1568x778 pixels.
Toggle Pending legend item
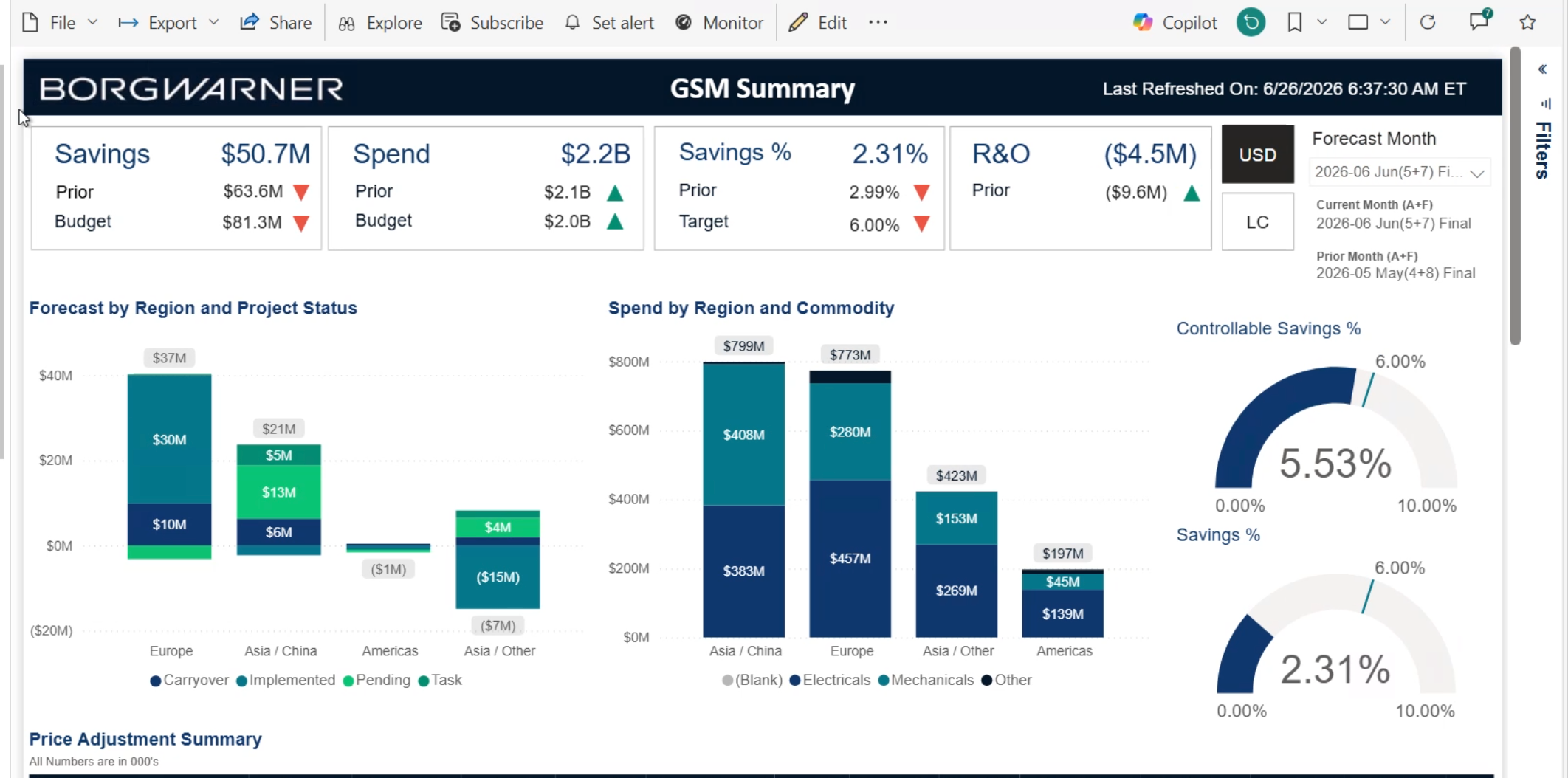(376, 680)
